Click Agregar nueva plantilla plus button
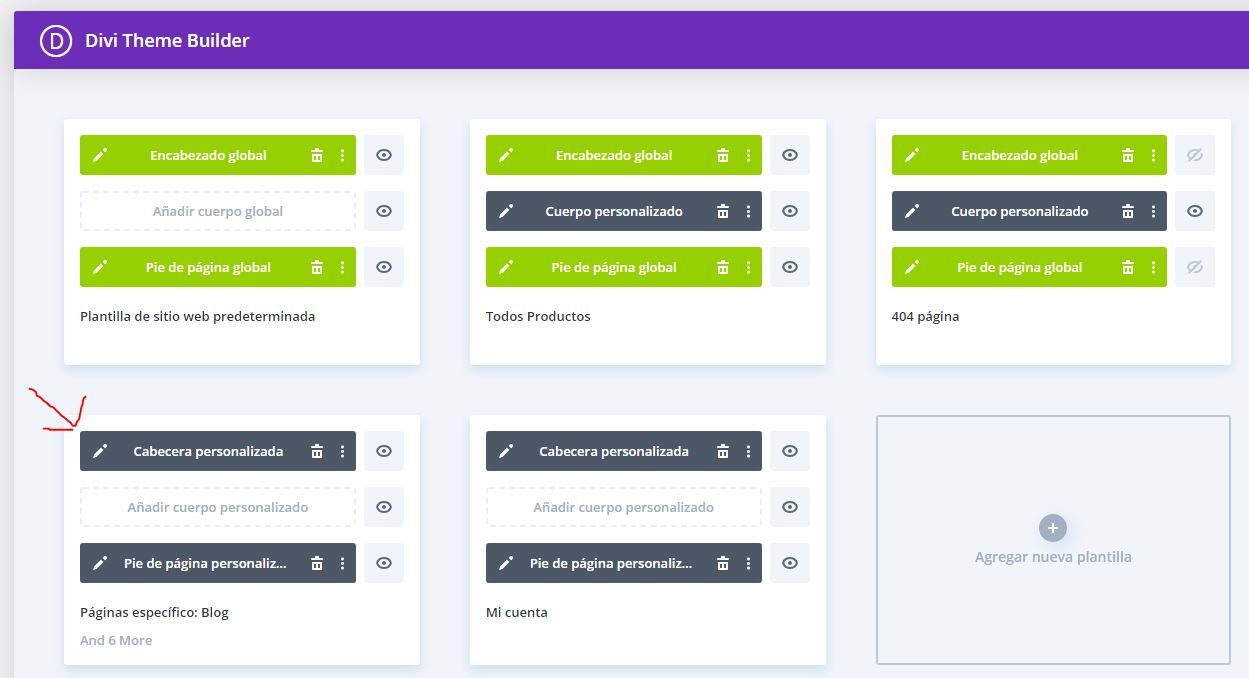The height and width of the screenshot is (678, 1249). click(x=1053, y=528)
